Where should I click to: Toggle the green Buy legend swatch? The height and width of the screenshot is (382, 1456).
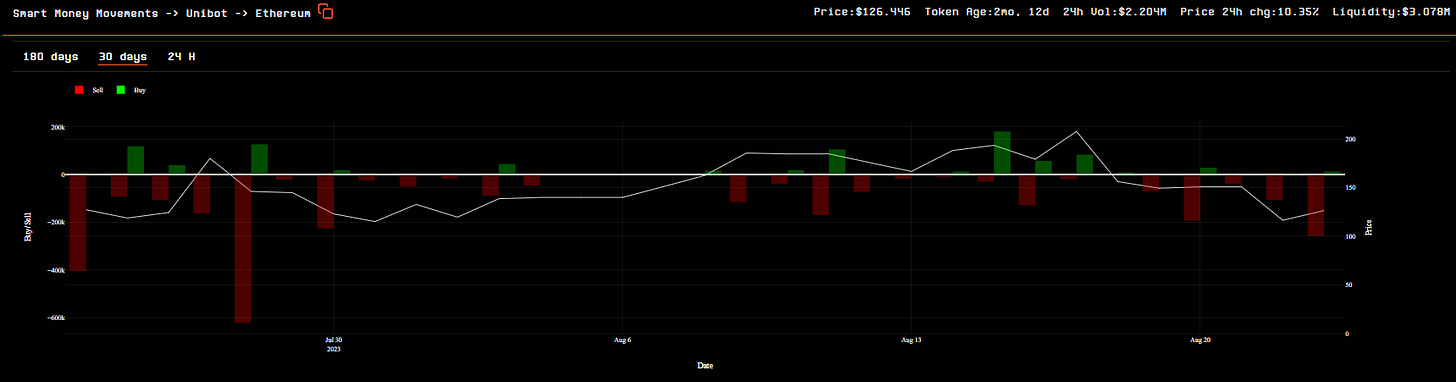pos(121,90)
